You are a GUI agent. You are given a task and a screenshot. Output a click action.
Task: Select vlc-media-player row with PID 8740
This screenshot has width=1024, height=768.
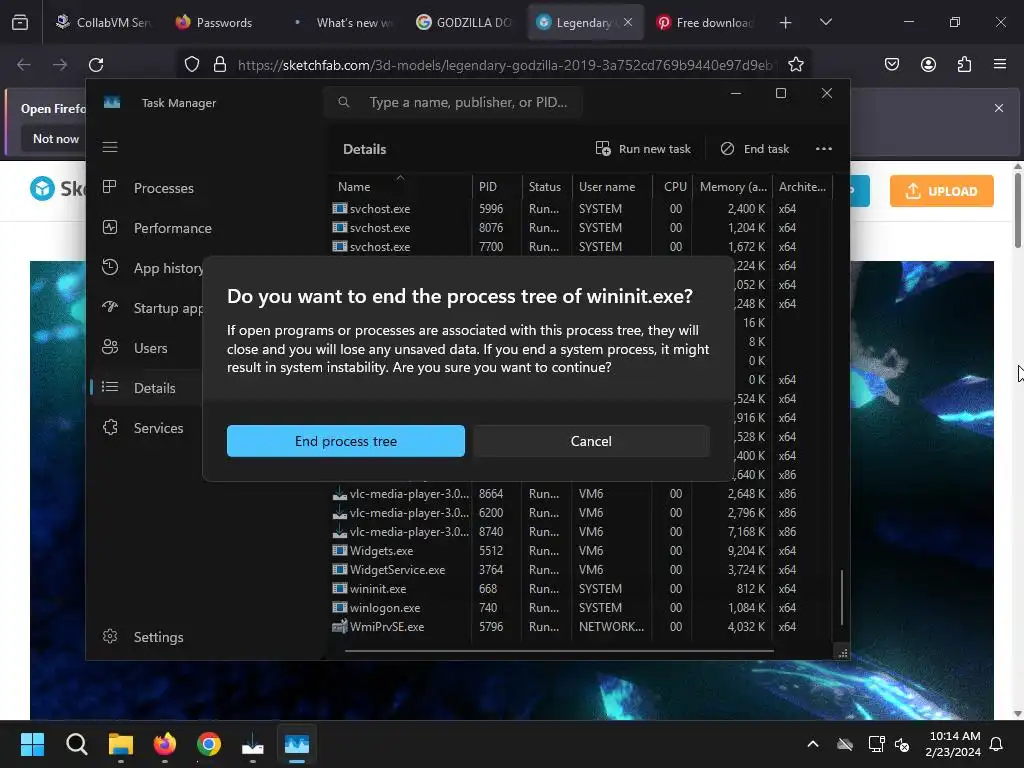click(x=581, y=532)
